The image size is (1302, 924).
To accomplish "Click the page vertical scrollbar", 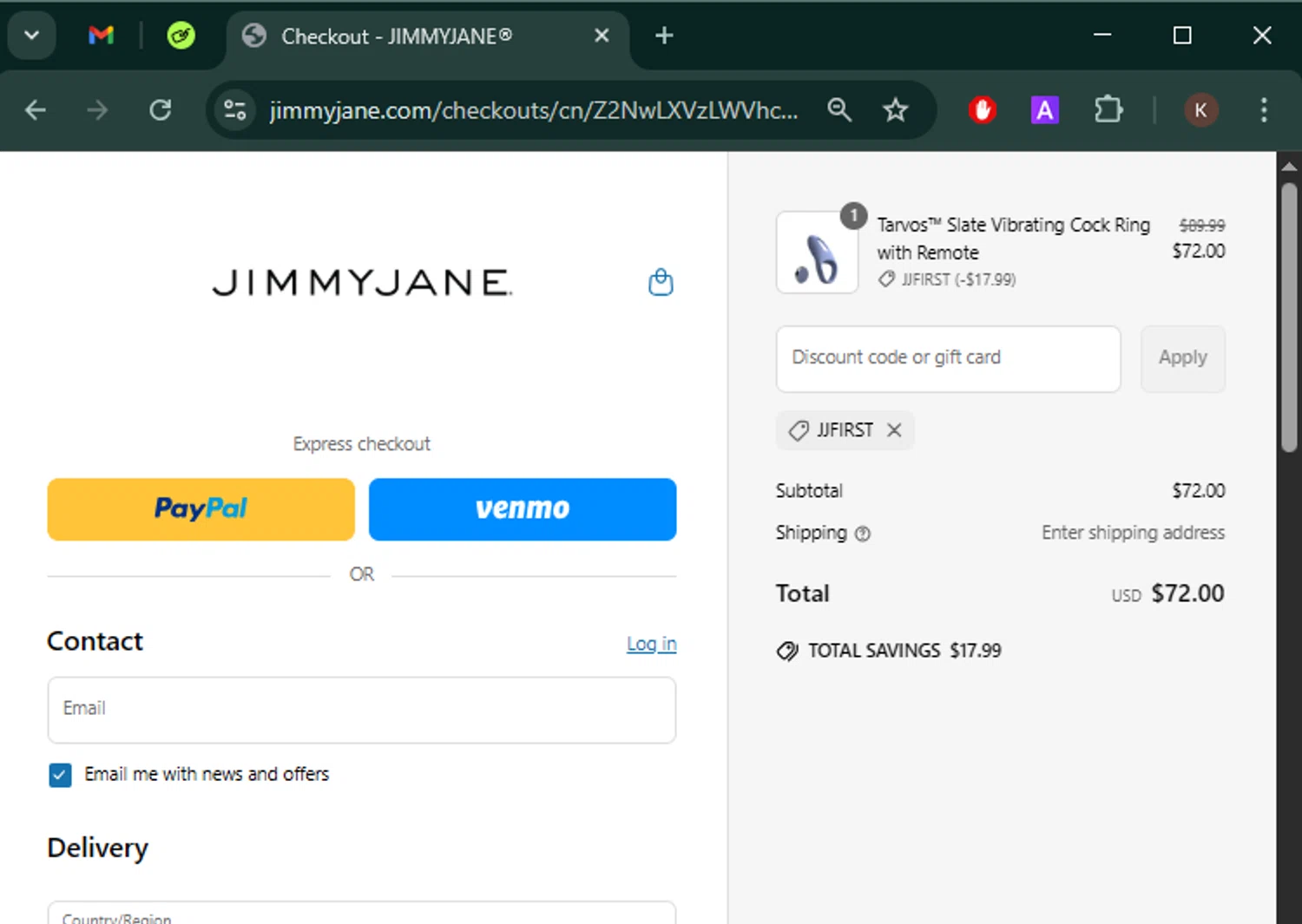I will (1289, 317).
